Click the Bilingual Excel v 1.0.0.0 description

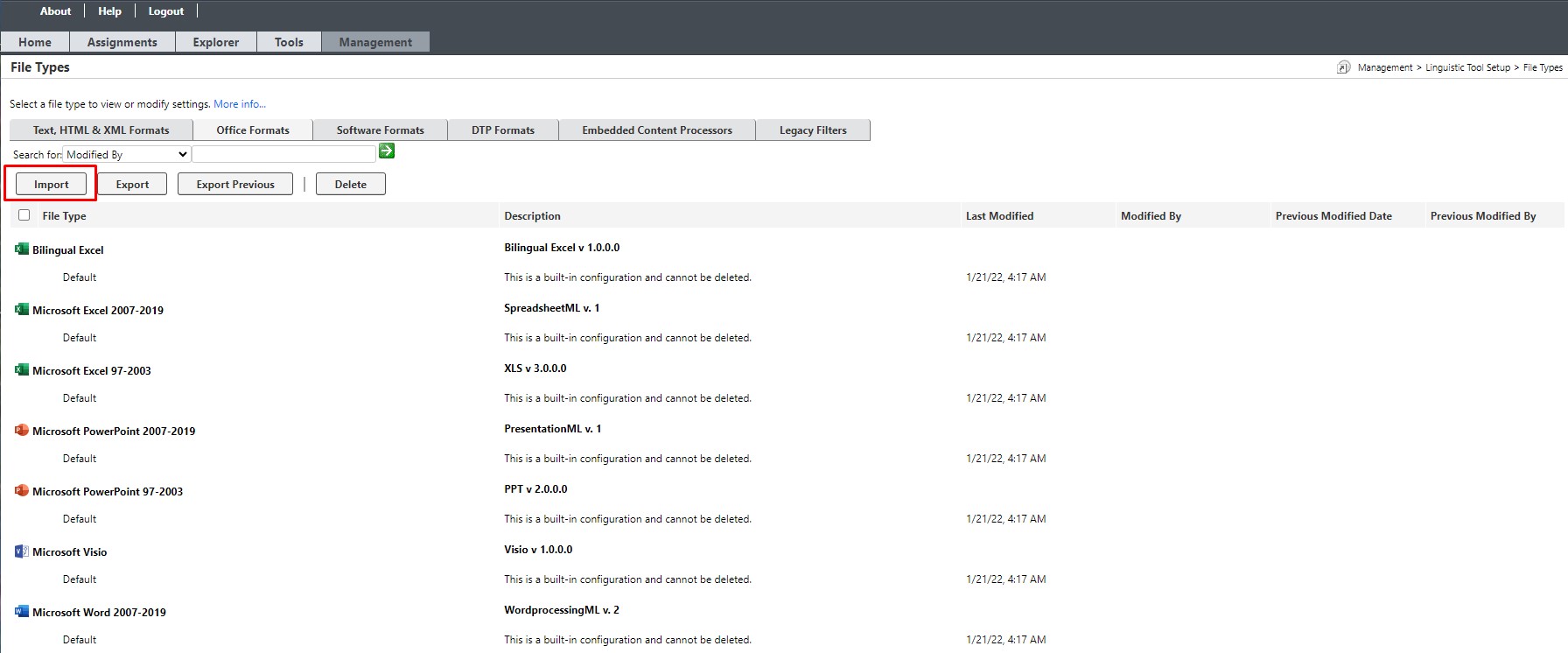562,248
